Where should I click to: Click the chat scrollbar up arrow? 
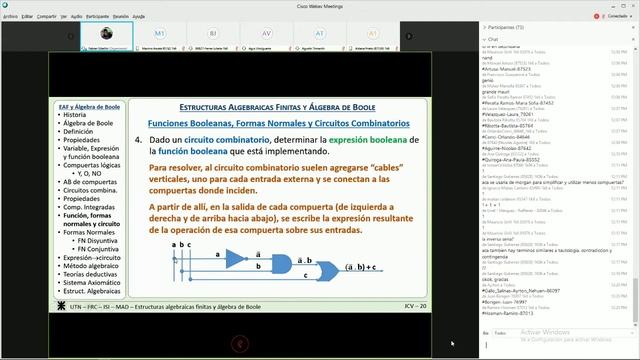click(x=635, y=49)
